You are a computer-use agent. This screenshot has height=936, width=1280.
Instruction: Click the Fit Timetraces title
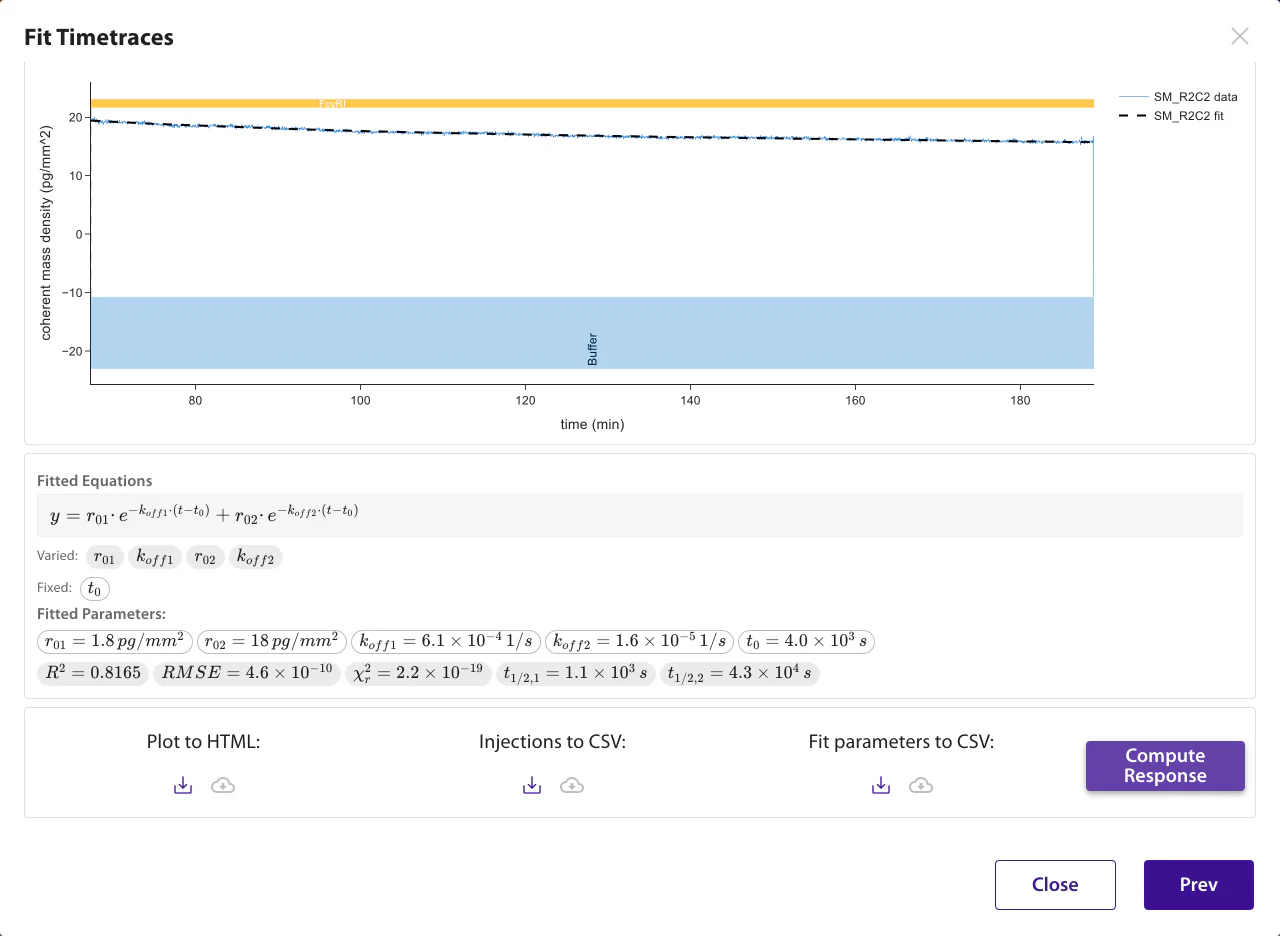99,37
